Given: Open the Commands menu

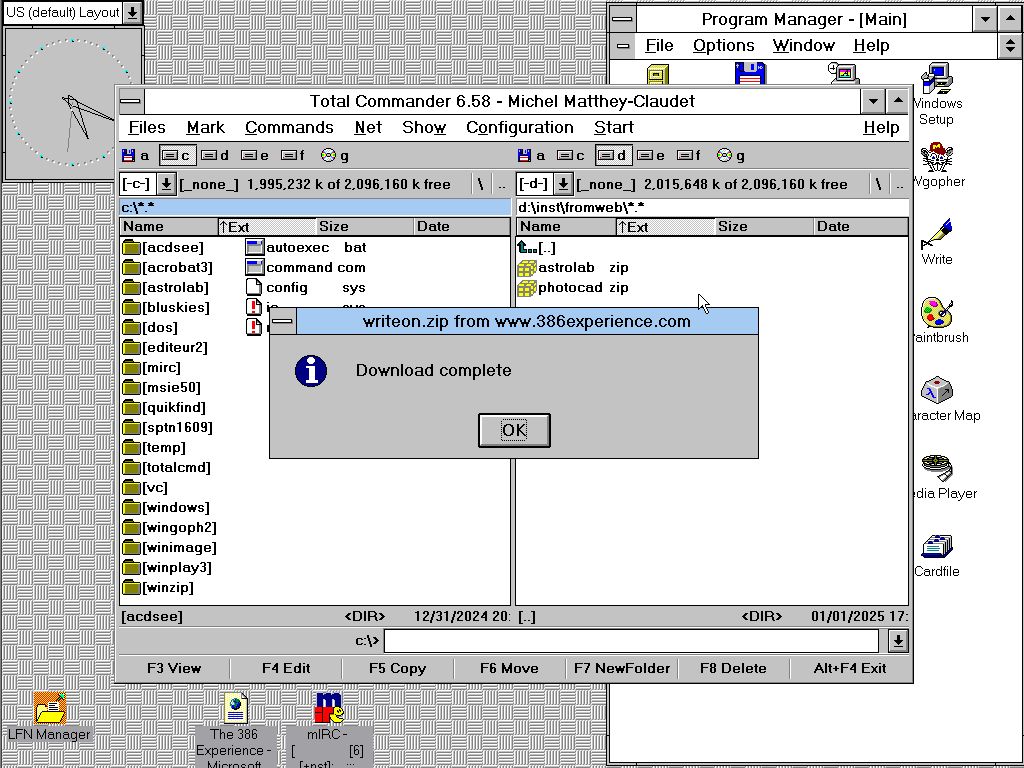Looking at the screenshot, I should (x=289, y=127).
